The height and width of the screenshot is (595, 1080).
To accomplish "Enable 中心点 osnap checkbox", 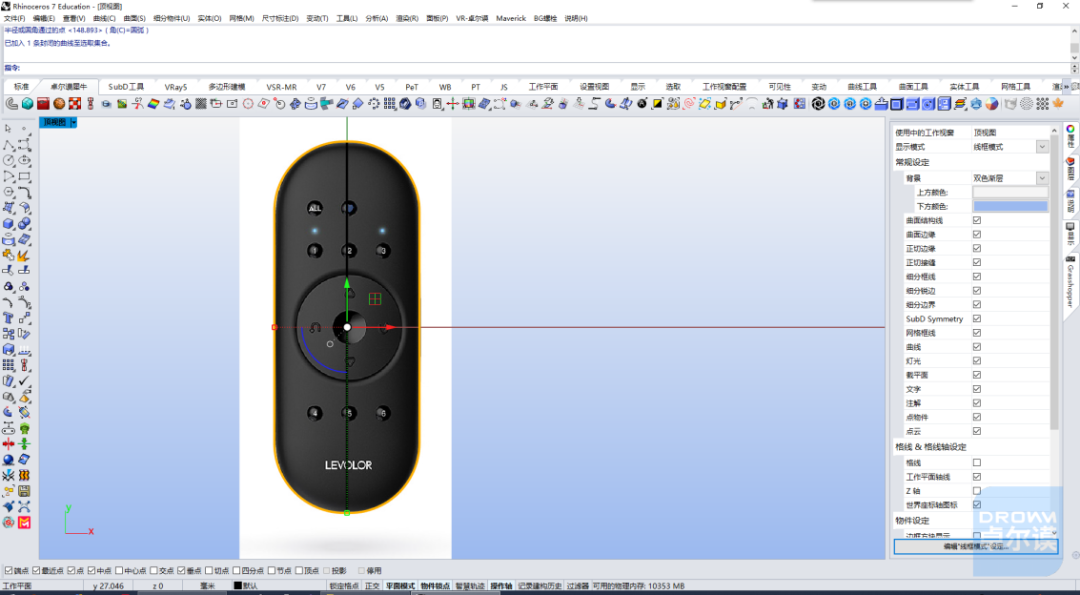I will [120, 571].
